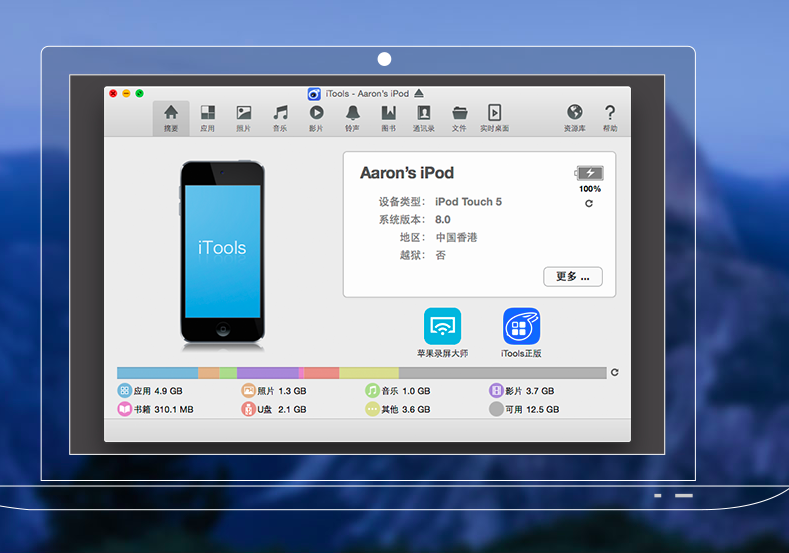Screen dimensions: 789x553
Task: Click the system version value 8.0
Action: tap(443, 219)
